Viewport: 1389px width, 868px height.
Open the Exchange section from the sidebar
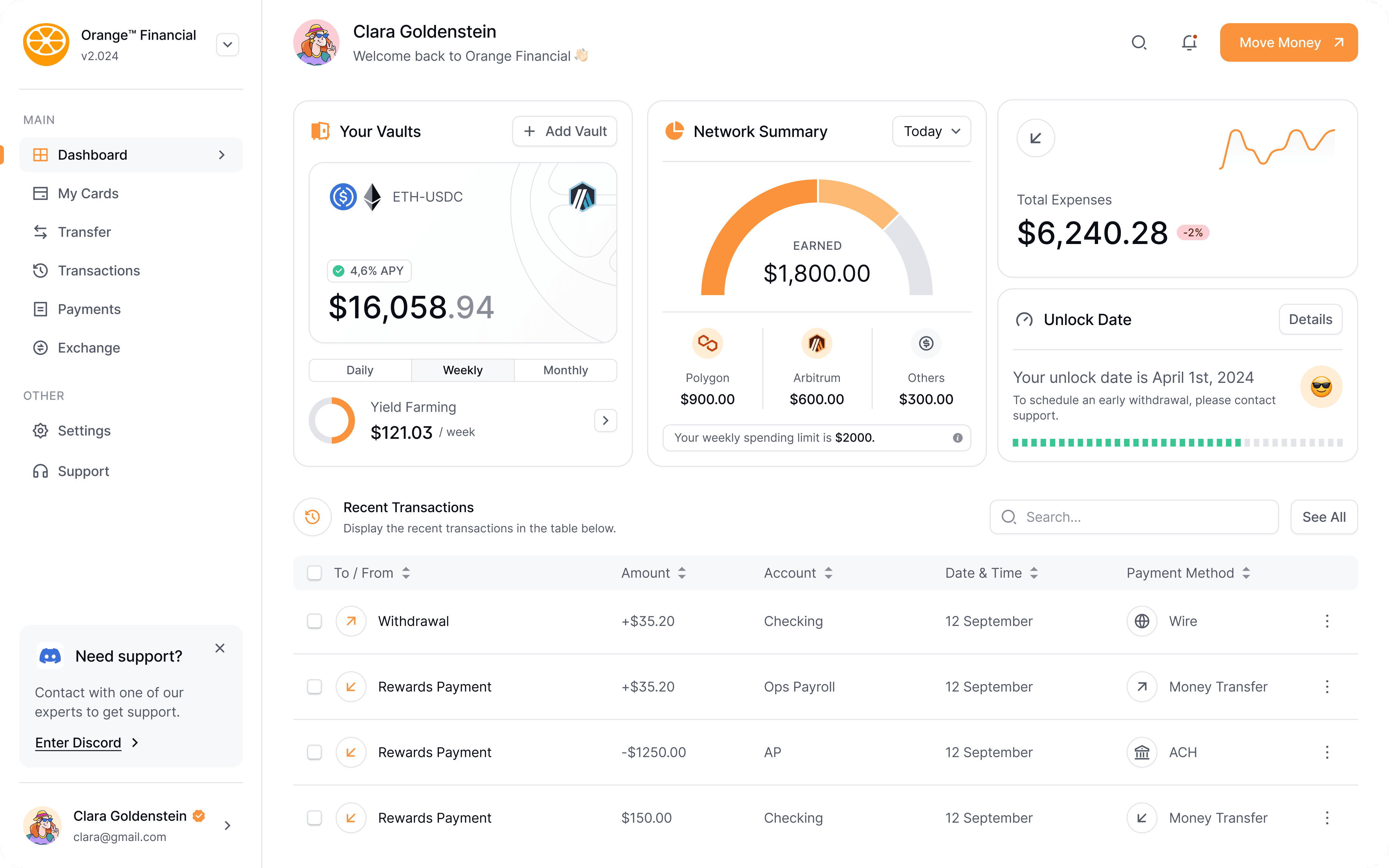[89, 347]
